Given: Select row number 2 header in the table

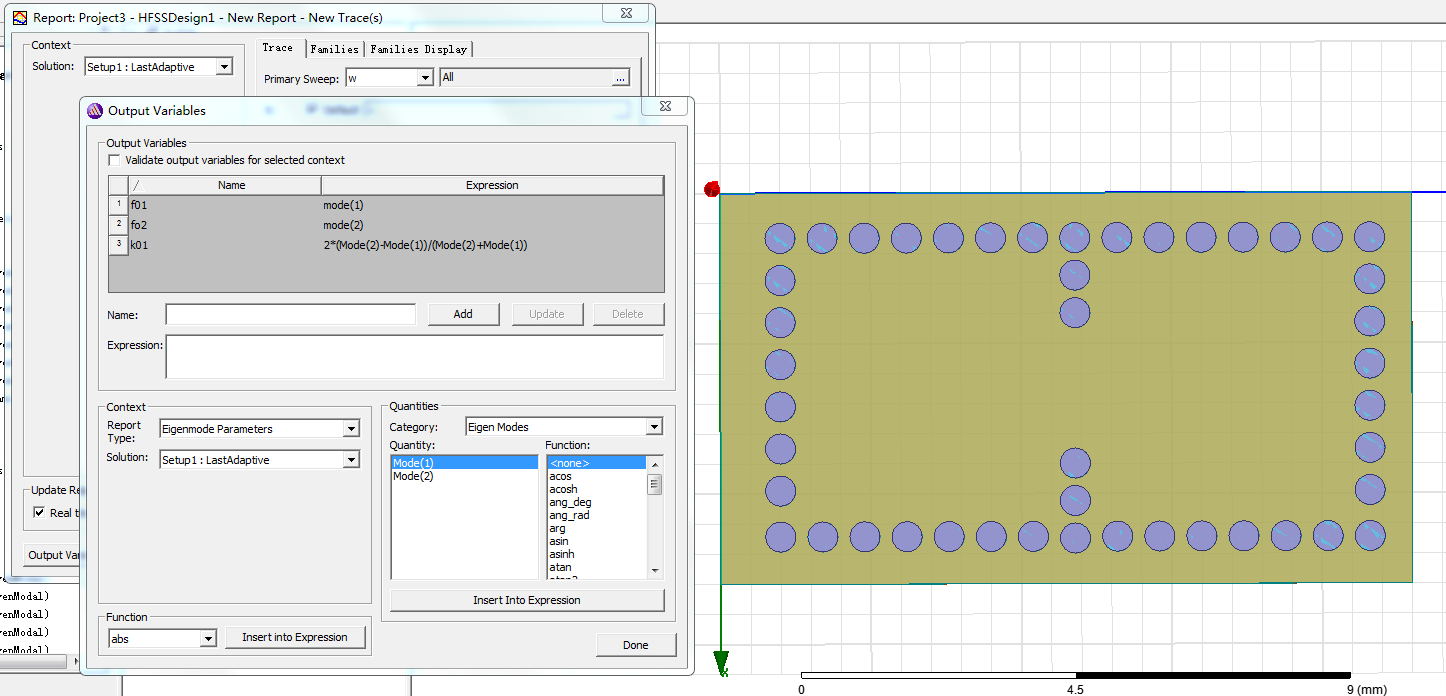Looking at the screenshot, I should 118,225.
